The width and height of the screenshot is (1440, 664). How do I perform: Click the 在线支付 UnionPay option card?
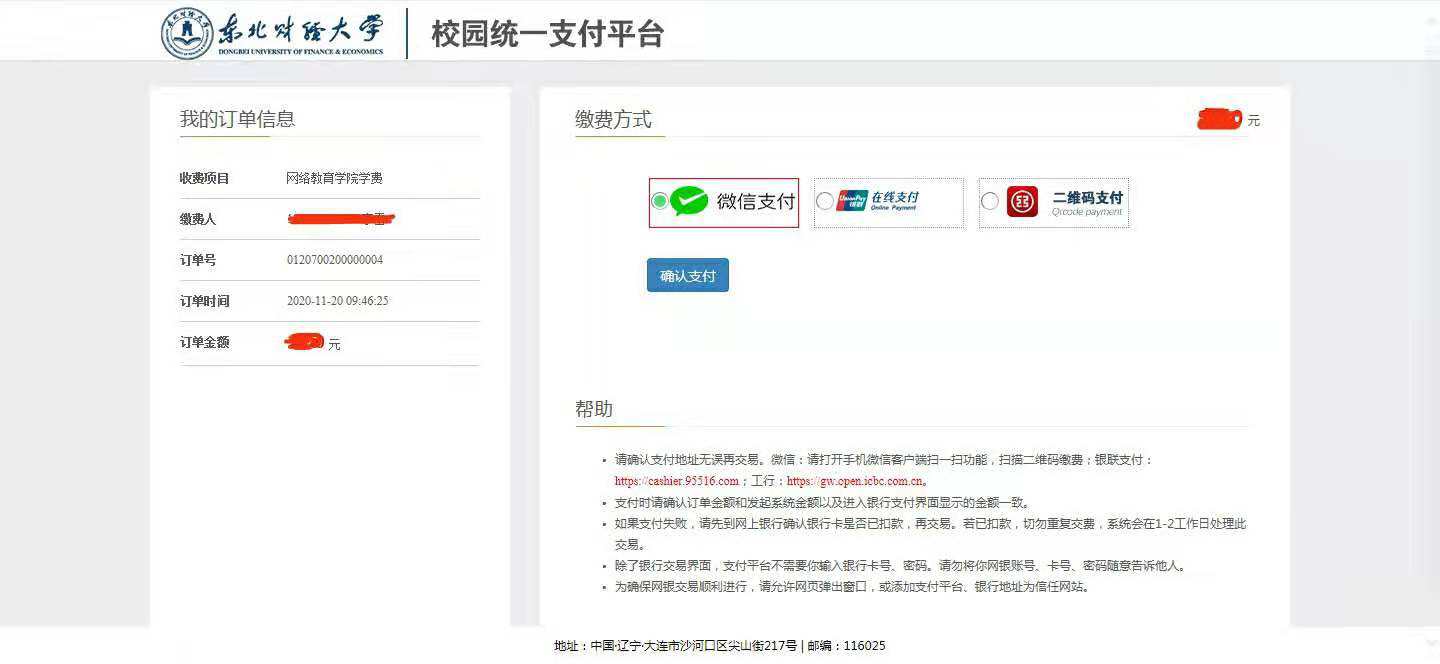coord(888,202)
